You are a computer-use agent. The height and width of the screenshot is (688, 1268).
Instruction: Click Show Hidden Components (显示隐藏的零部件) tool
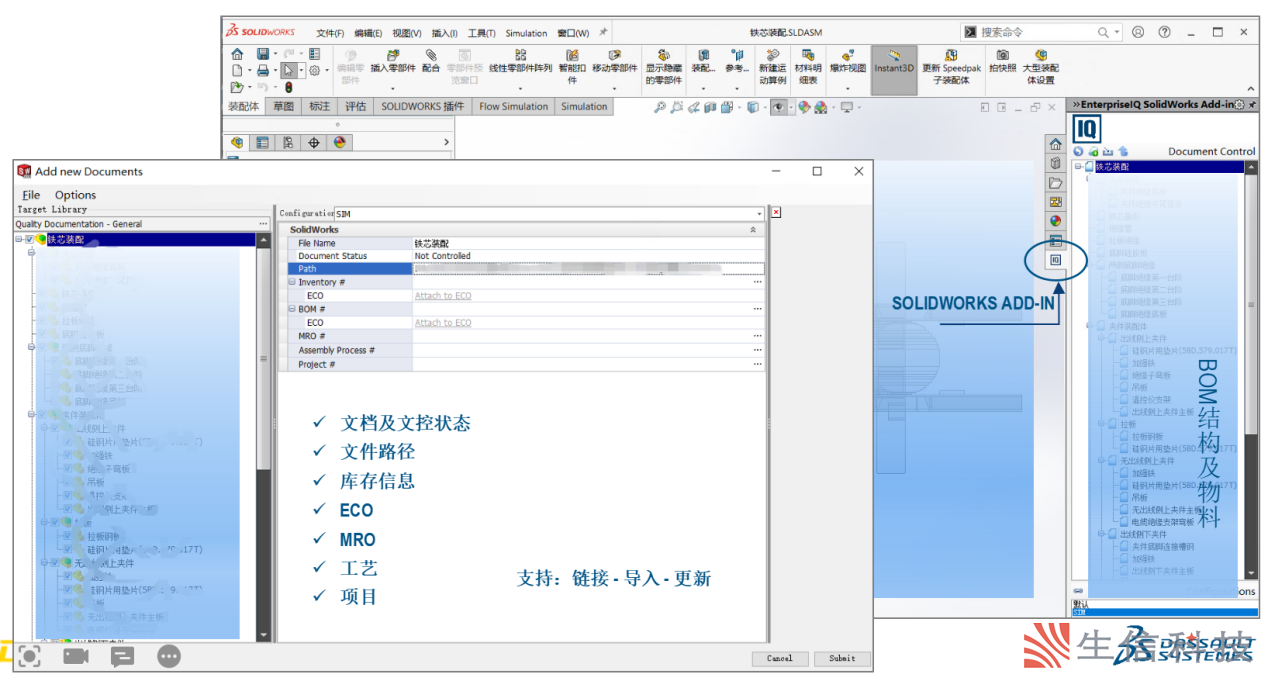(663, 66)
